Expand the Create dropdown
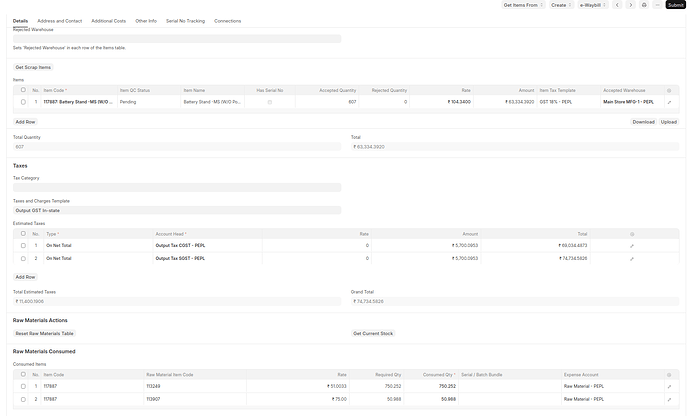Viewport: 690px width, 416px height. click(559, 5)
